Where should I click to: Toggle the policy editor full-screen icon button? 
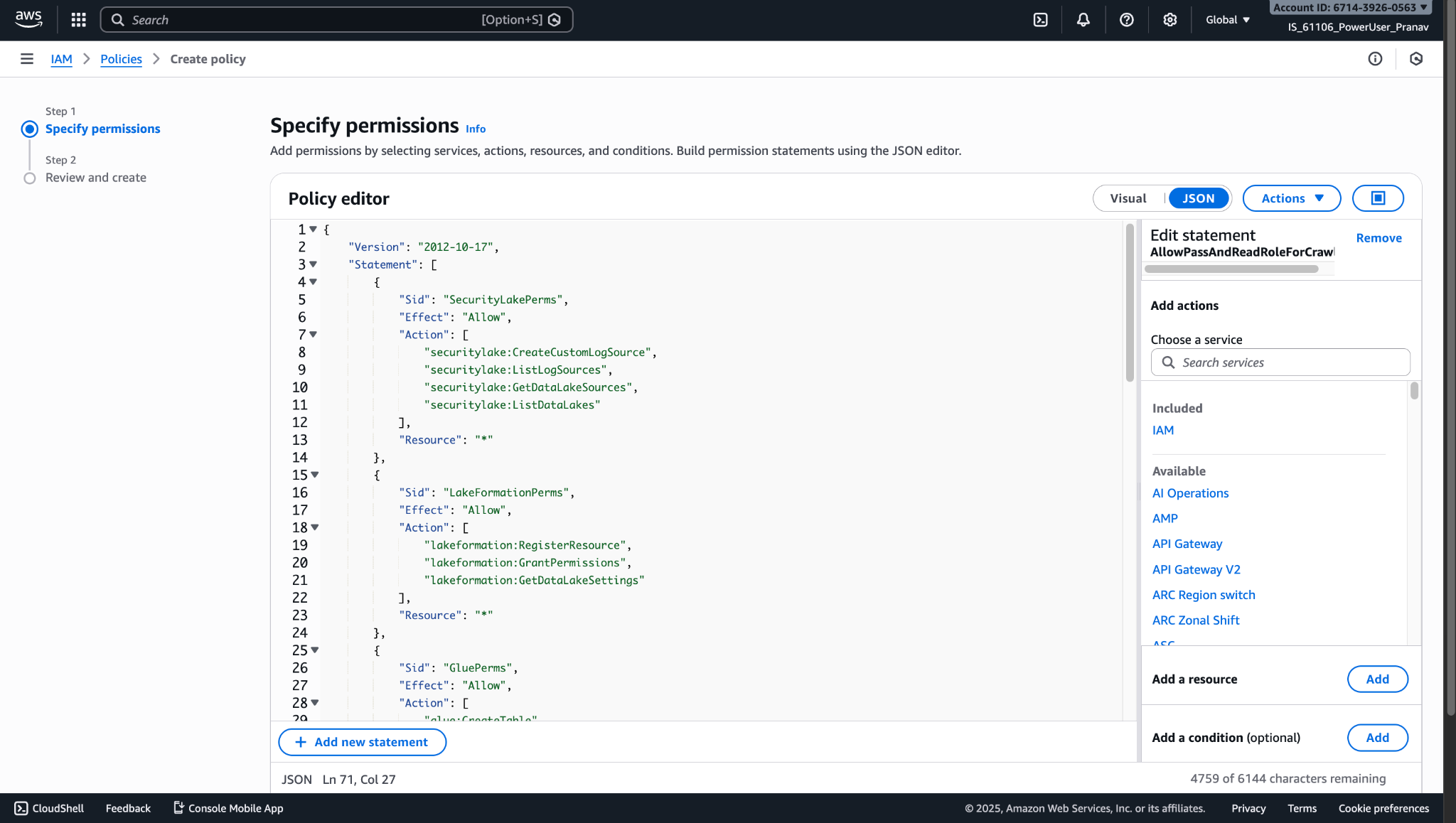click(x=1378, y=198)
